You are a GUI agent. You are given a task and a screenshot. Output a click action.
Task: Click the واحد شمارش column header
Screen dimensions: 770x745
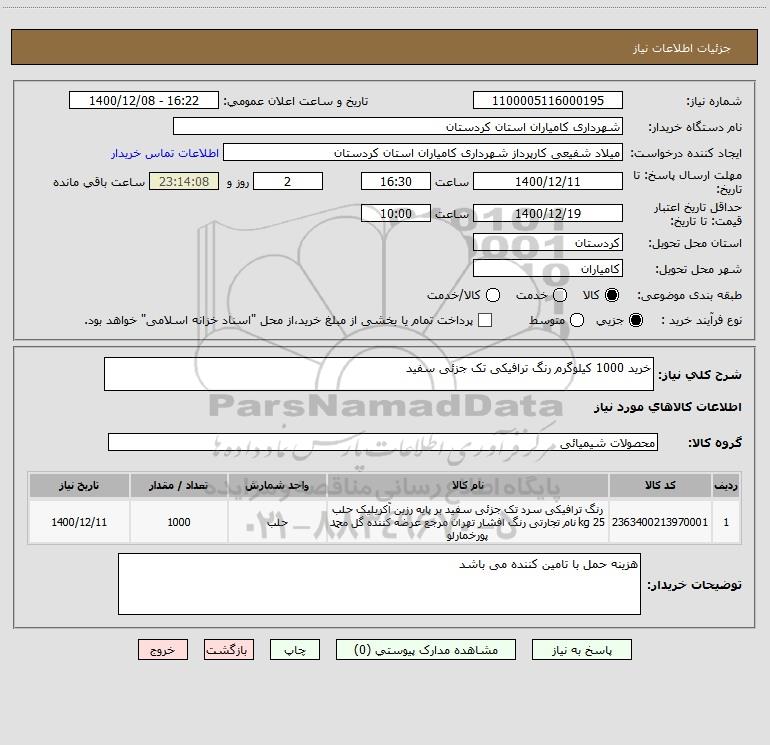coord(277,485)
